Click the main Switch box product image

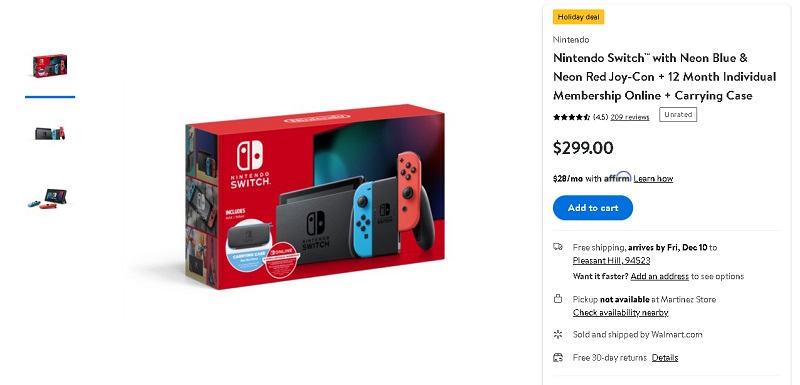pos(315,197)
